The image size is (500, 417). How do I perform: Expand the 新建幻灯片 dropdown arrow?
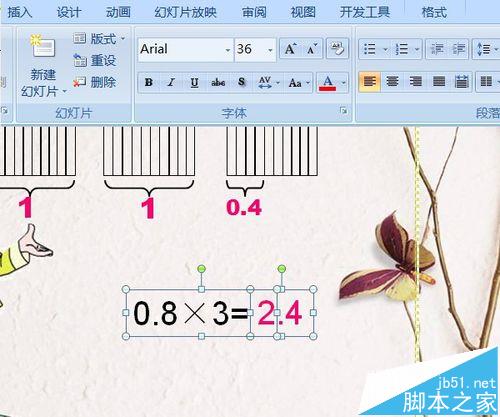click(64, 91)
